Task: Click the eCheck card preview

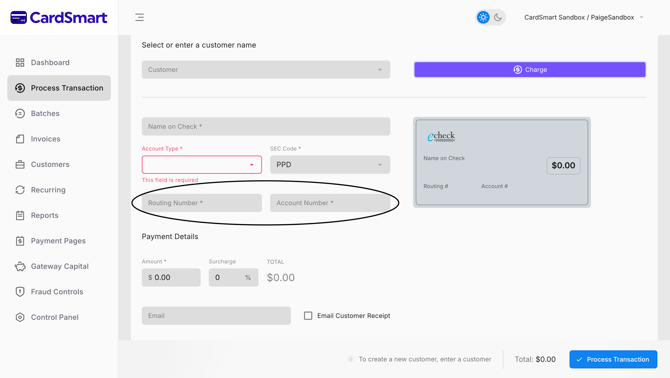Action: click(x=502, y=162)
